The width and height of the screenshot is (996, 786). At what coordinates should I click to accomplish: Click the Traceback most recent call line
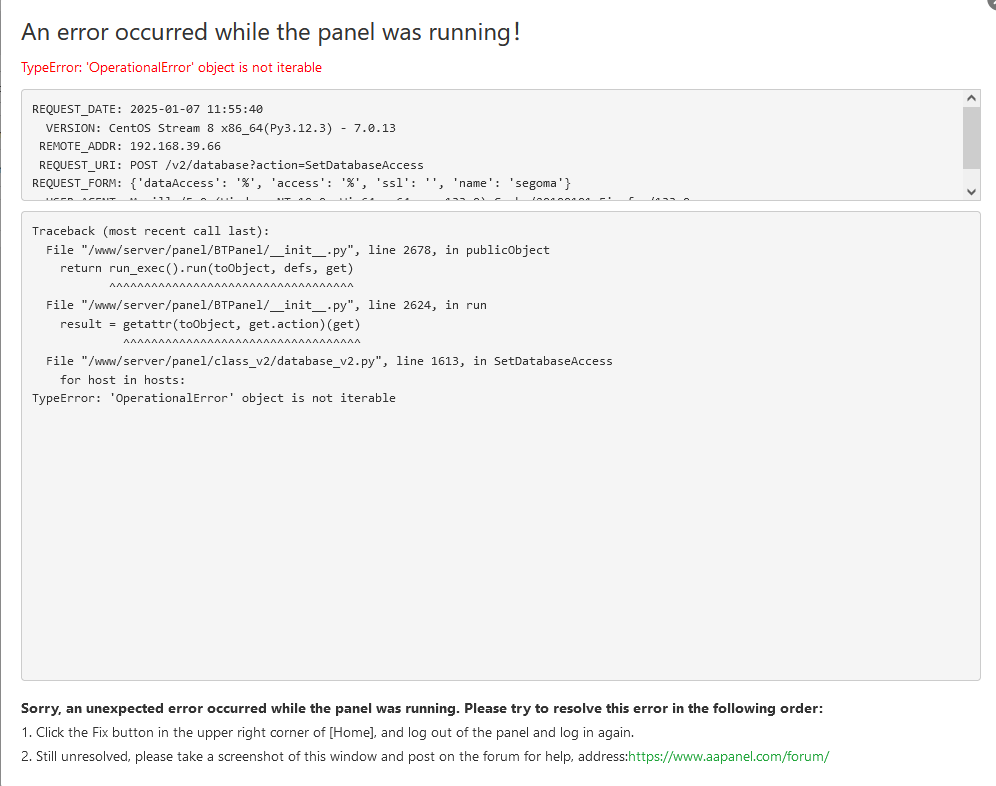pyautogui.click(x=143, y=231)
